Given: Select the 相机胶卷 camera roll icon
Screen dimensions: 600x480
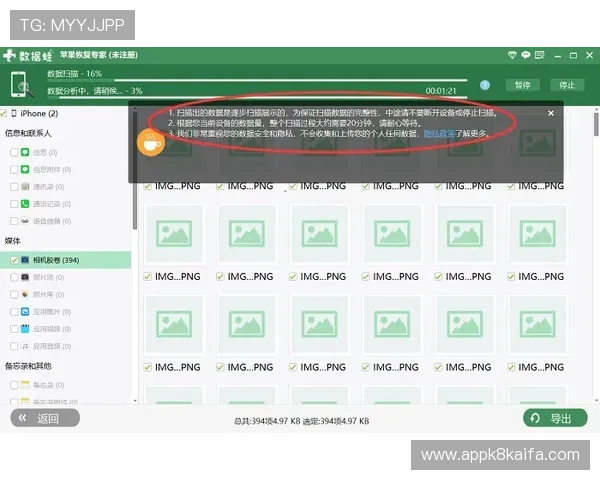Looking at the screenshot, I should pyautogui.click(x=25, y=260).
